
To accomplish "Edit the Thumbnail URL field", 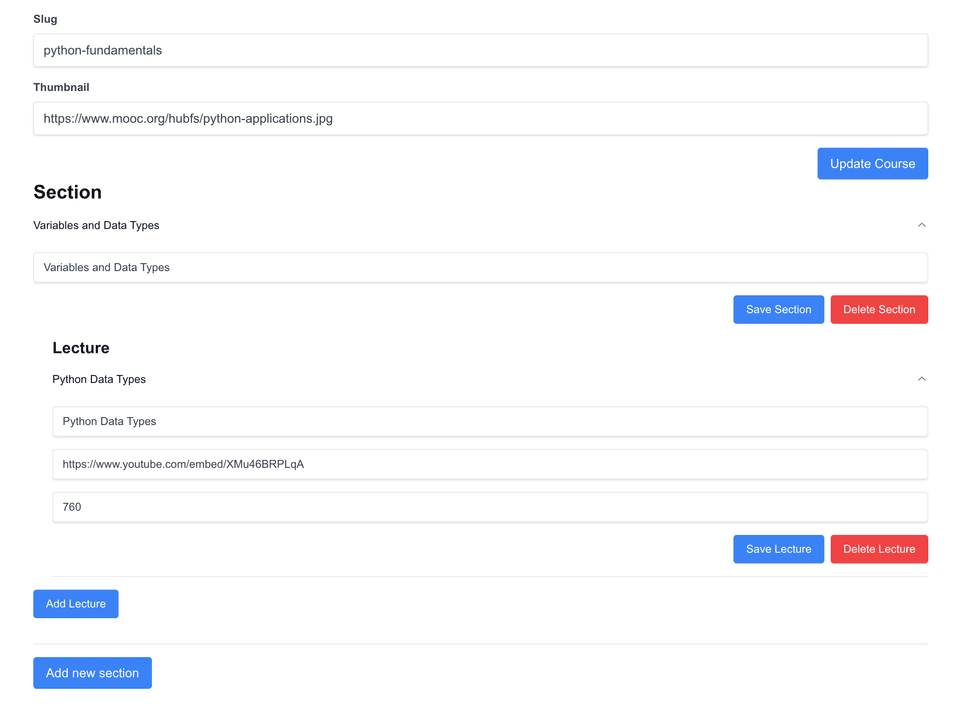I will click(481, 118).
